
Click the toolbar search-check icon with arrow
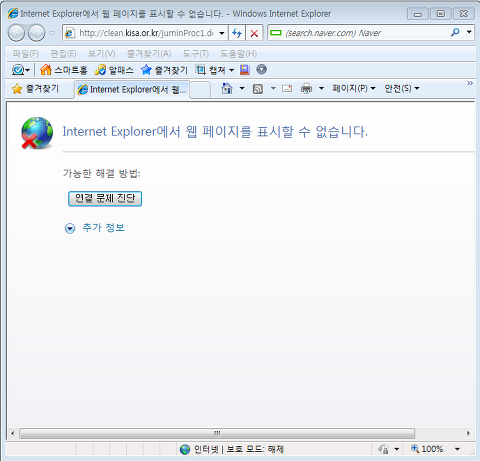coord(21,70)
